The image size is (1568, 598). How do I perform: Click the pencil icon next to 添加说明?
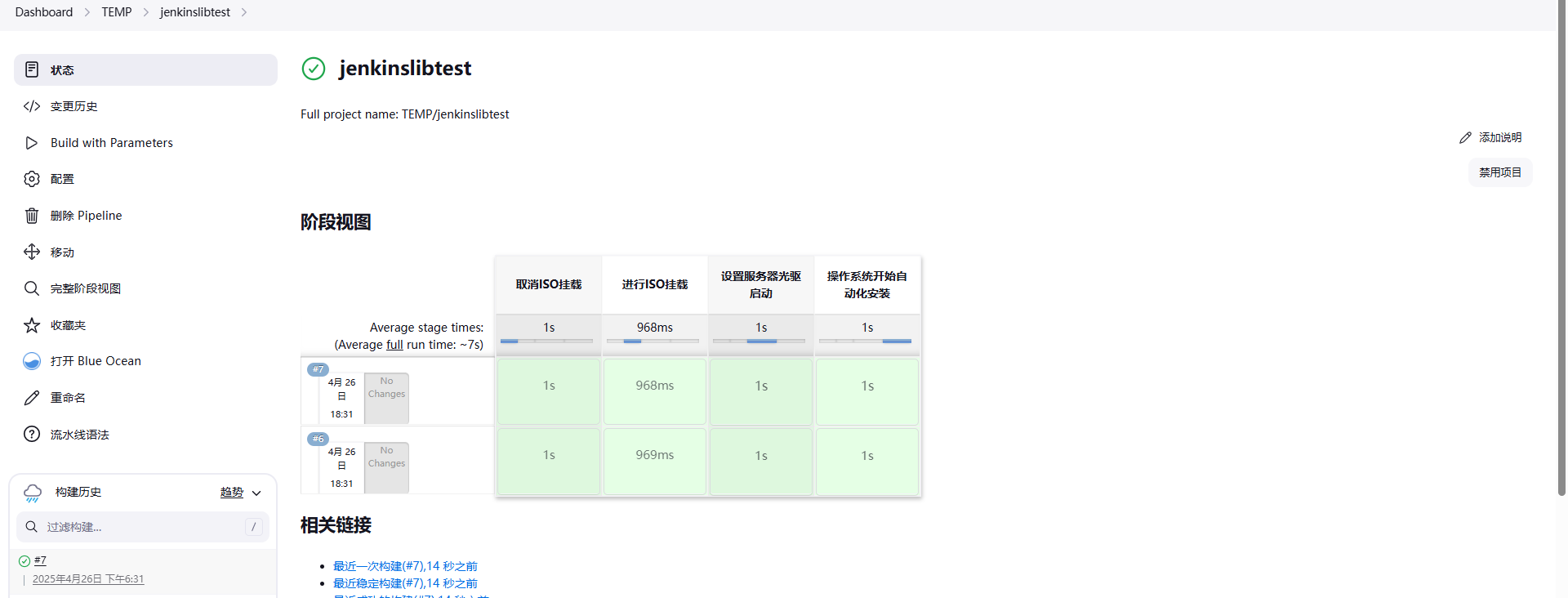(1465, 138)
